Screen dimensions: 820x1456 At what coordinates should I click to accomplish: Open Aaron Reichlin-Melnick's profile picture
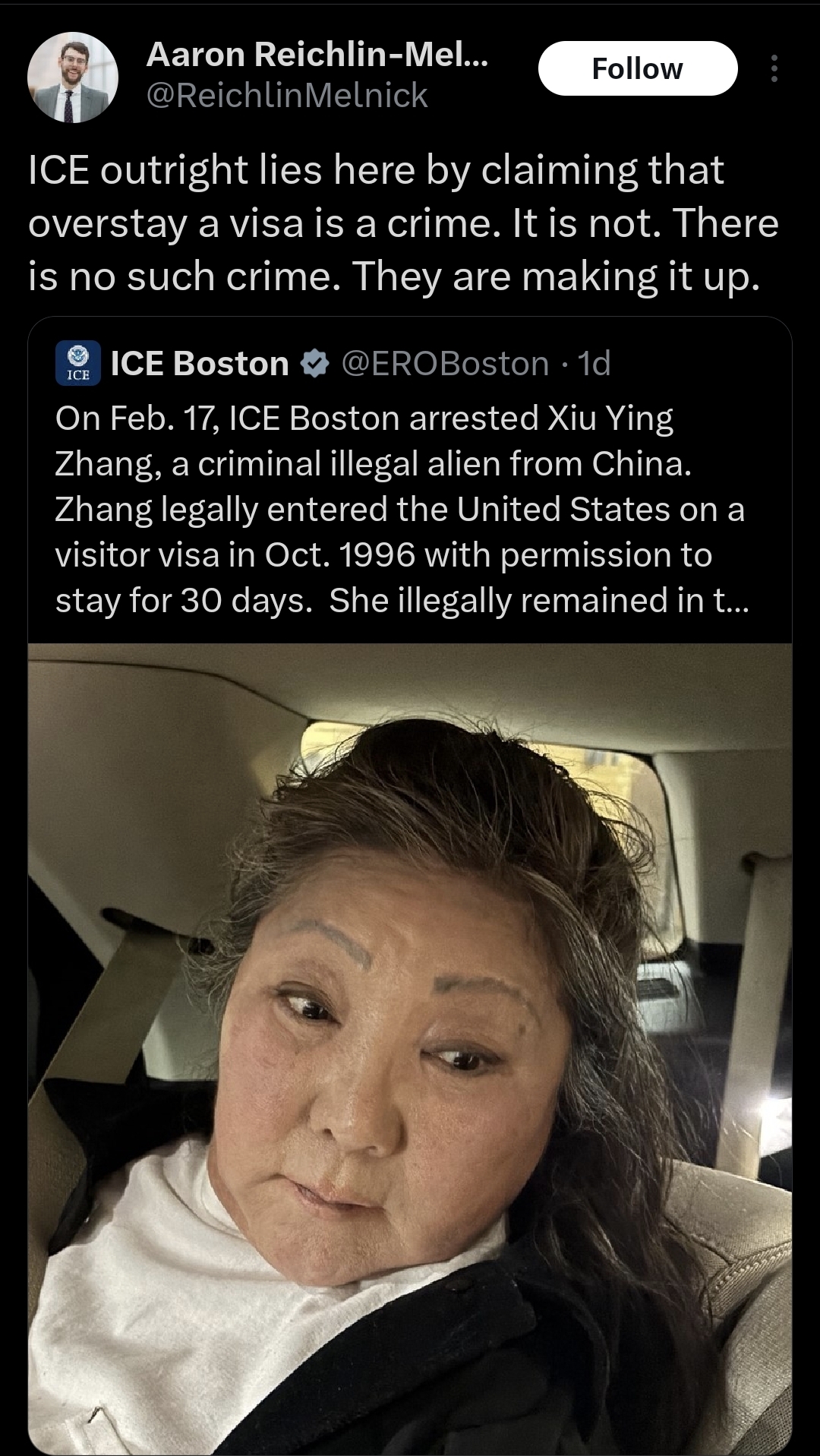(73, 77)
